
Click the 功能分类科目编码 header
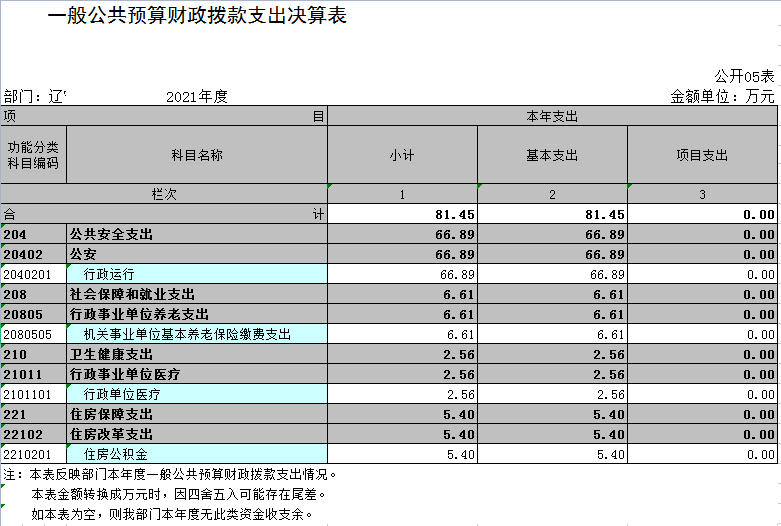tap(33, 155)
